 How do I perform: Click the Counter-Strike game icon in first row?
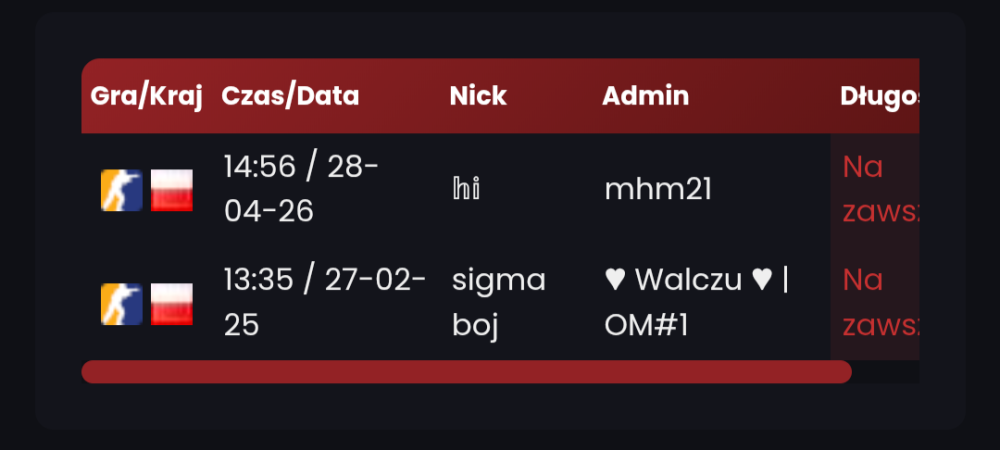121,190
